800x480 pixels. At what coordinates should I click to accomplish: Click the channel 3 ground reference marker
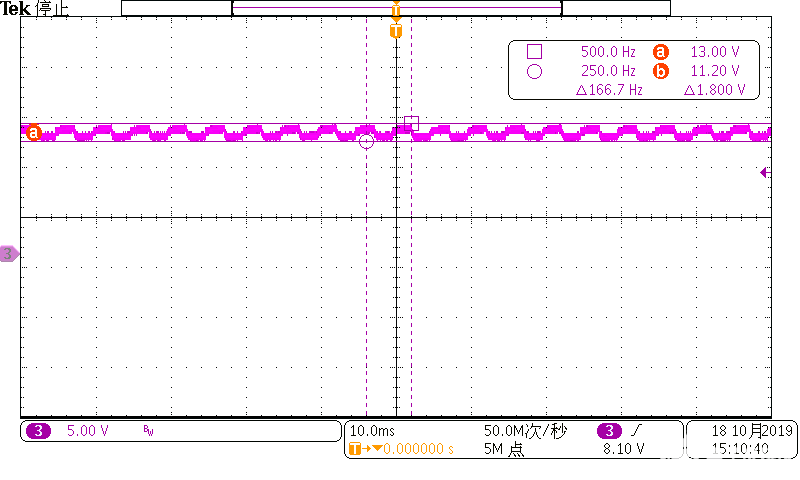pos(9,254)
